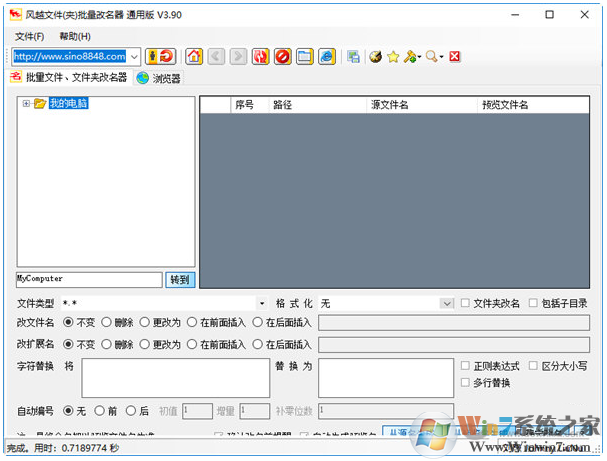Click the red stop icon in toolbar
Viewport: 607px width, 461px height.
282,57
